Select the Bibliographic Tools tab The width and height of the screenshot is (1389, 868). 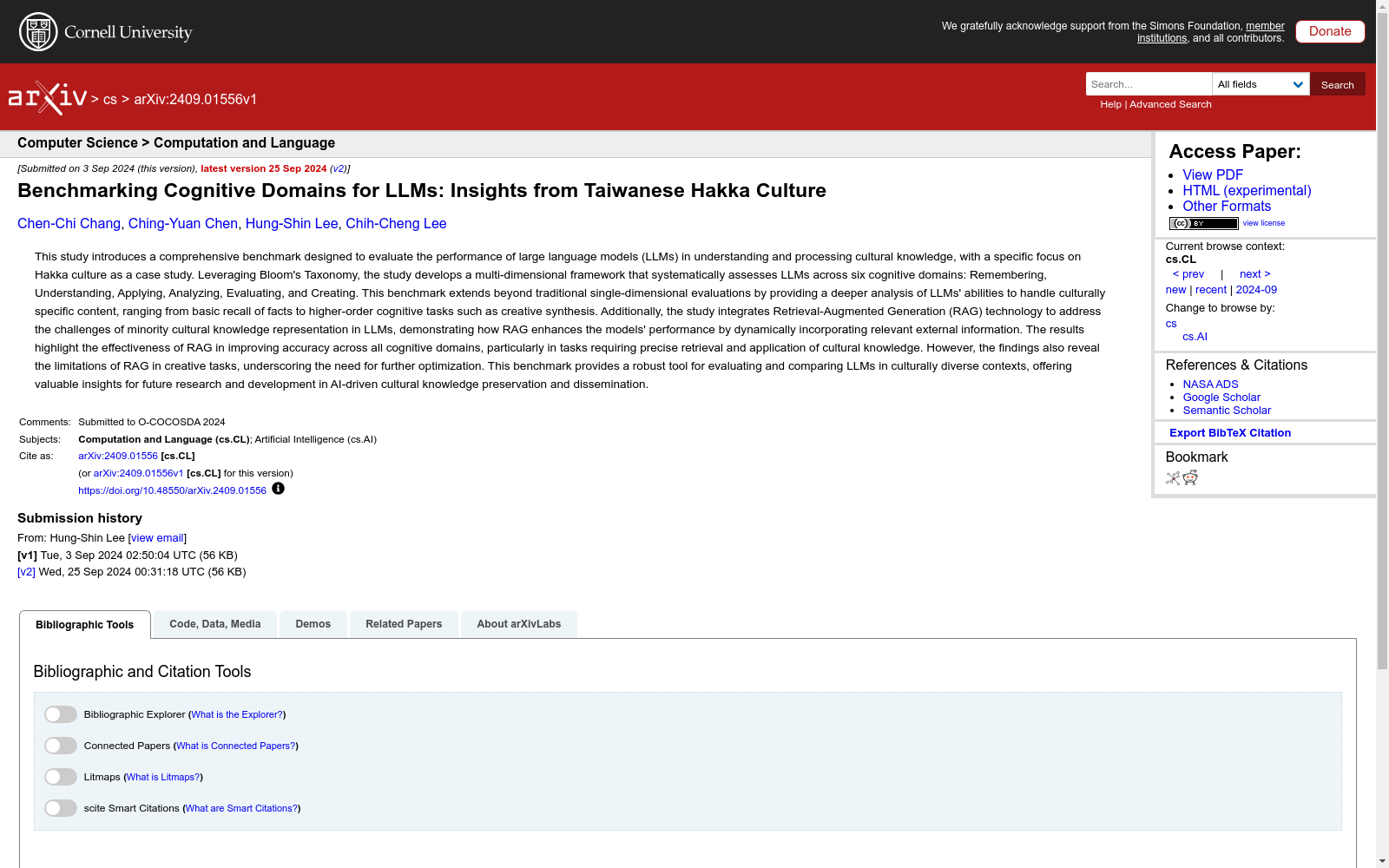pos(85,625)
